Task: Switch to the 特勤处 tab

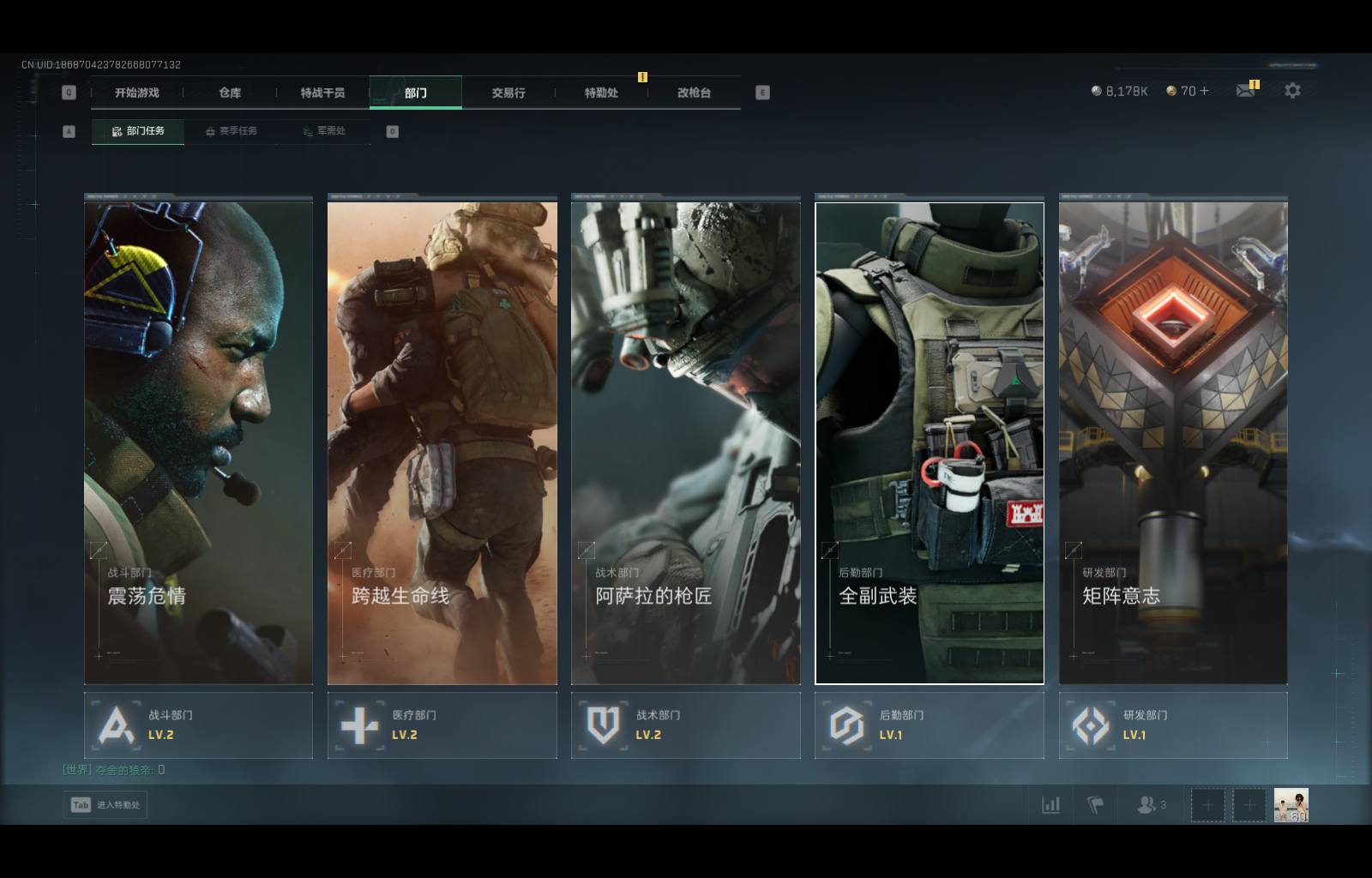Action: point(601,93)
